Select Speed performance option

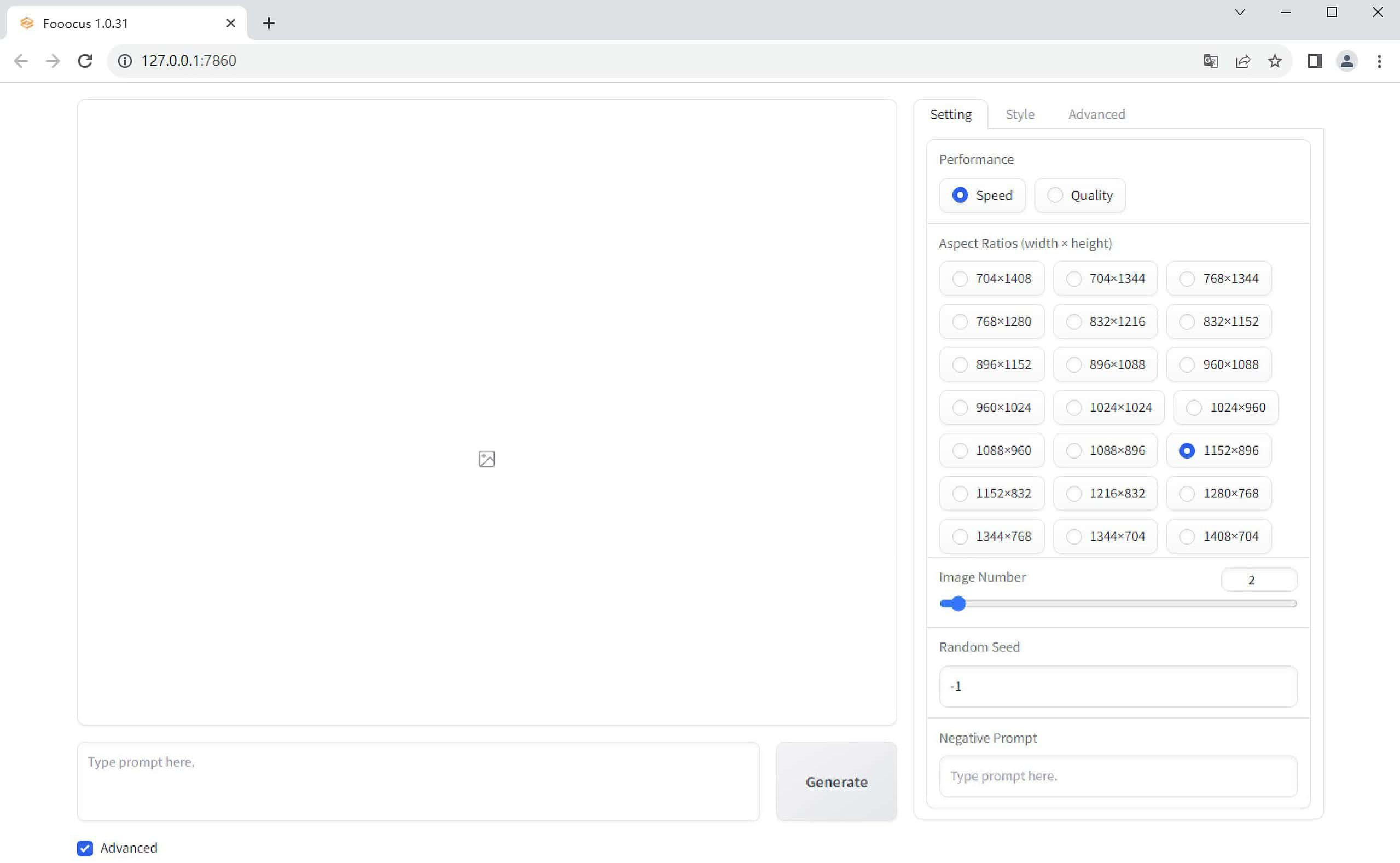point(983,195)
